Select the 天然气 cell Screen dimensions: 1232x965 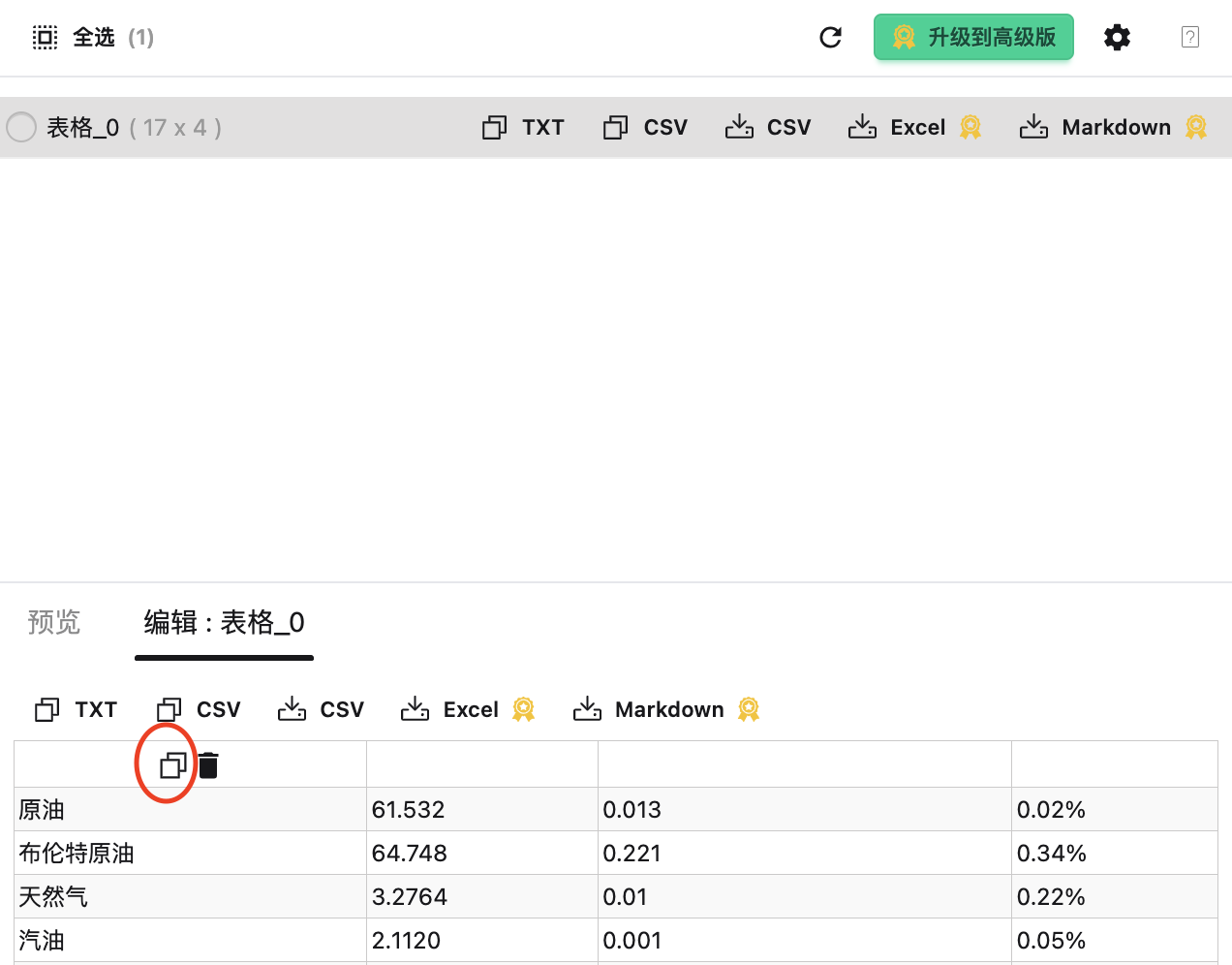191,896
